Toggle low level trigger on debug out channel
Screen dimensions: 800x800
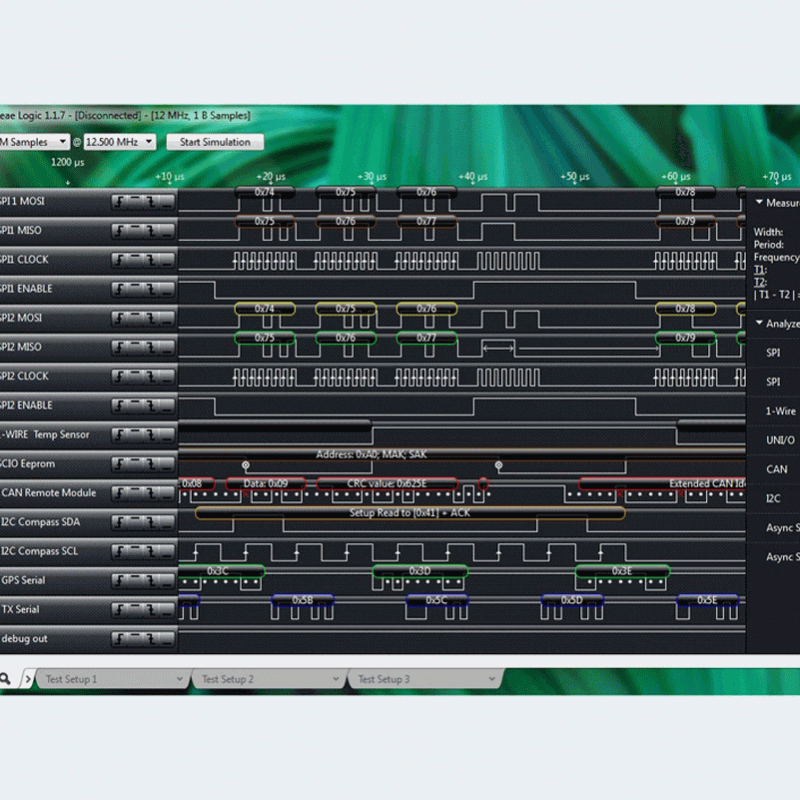pos(166,639)
